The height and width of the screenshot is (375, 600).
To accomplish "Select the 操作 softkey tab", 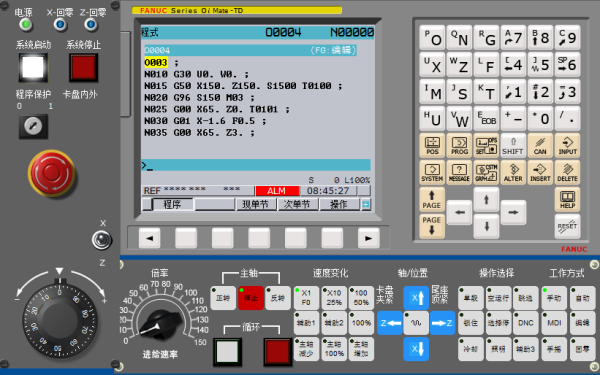I will click(x=339, y=204).
